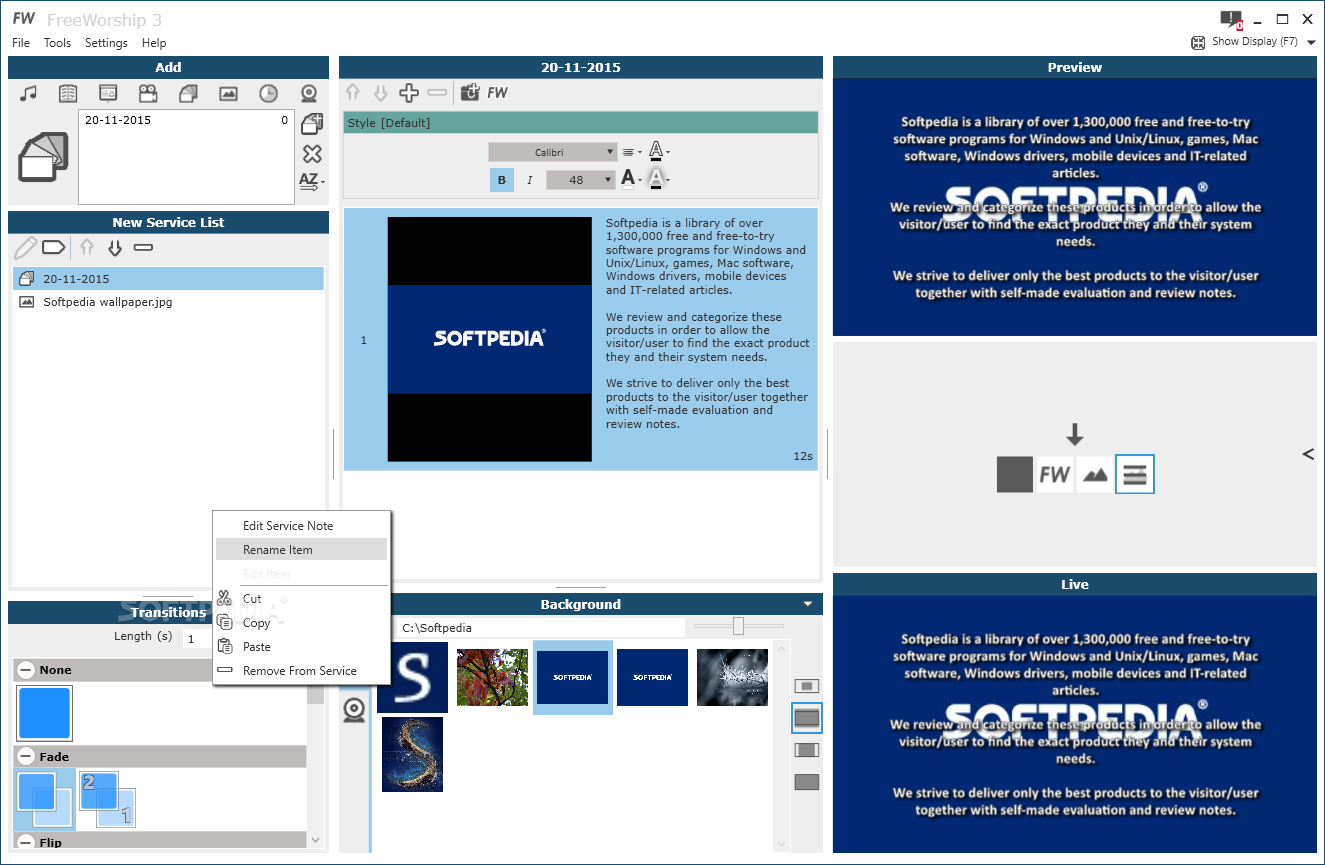Screen dimensions: 1325x865
Task: Open underlined A text color dropdown
Action: (x=659, y=152)
